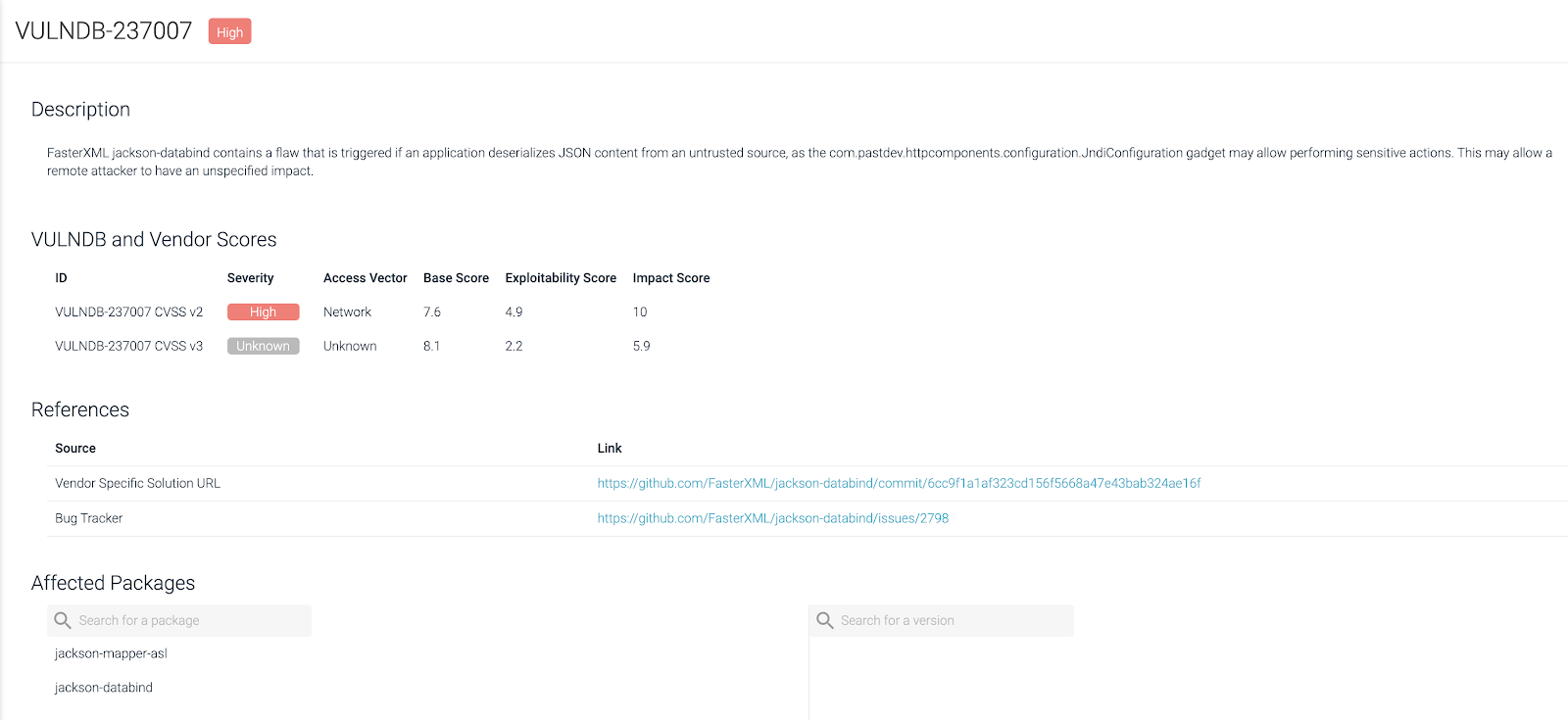Click the References section heading

point(80,409)
